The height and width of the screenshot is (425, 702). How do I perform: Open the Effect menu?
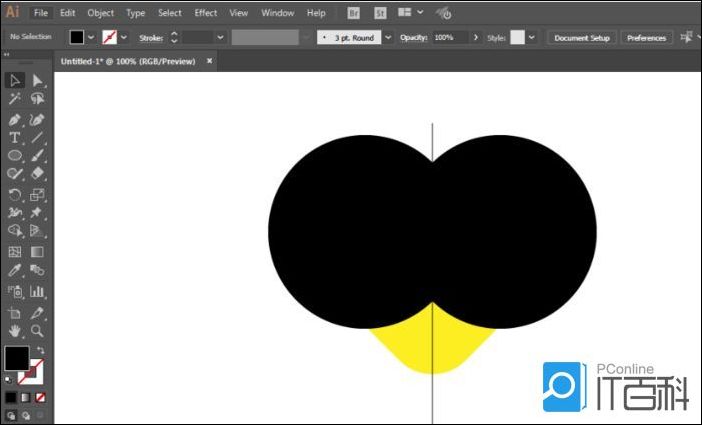(x=206, y=13)
